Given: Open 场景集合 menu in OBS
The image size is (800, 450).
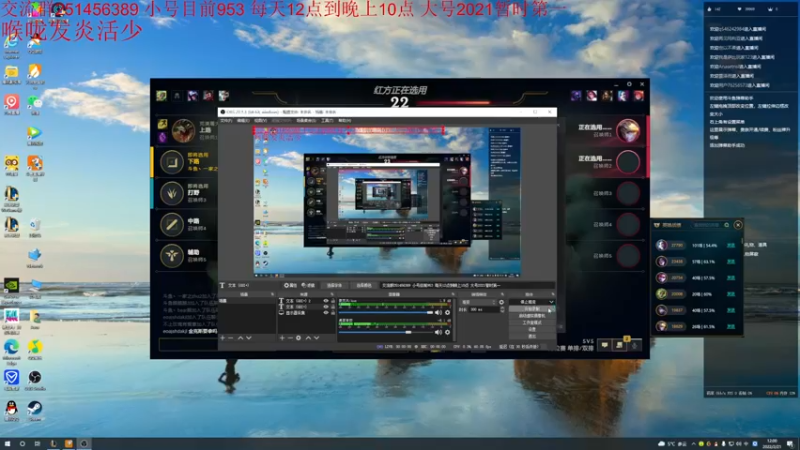Looking at the screenshot, I should click(x=306, y=120).
